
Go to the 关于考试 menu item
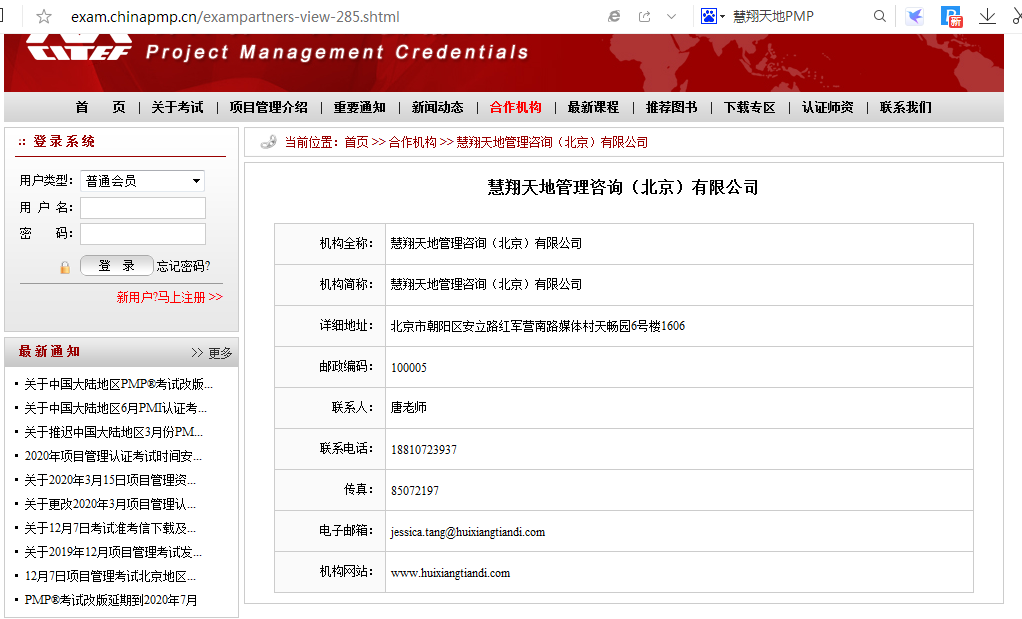point(177,108)
